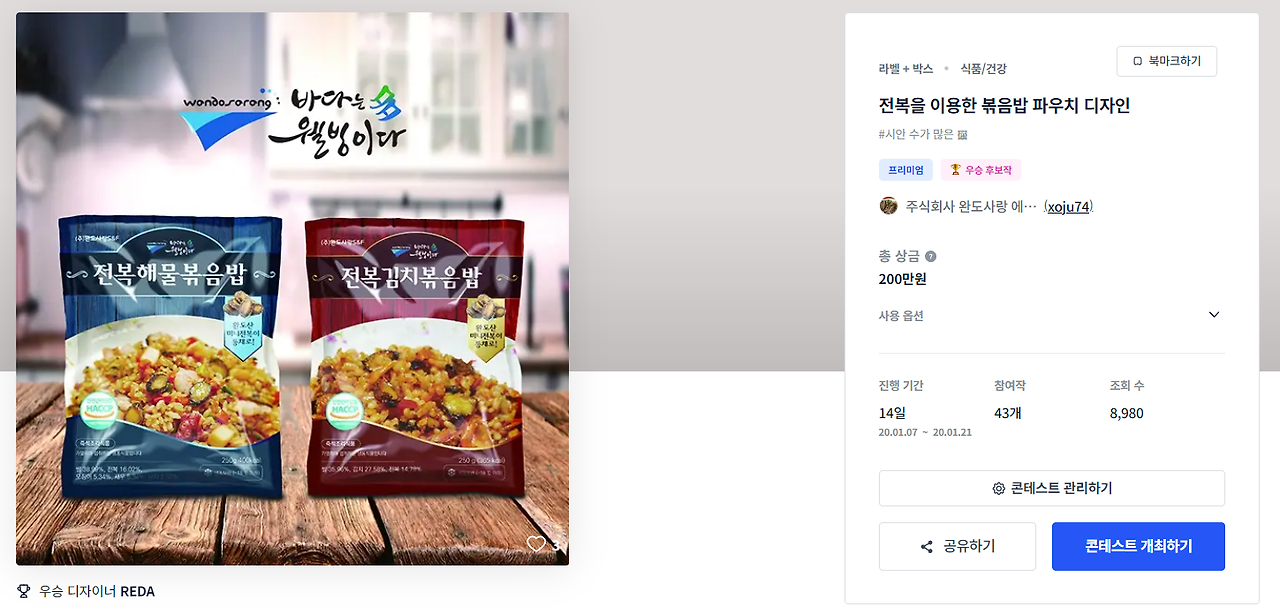Click the share icon in 공유하기

tap(927, 547)
